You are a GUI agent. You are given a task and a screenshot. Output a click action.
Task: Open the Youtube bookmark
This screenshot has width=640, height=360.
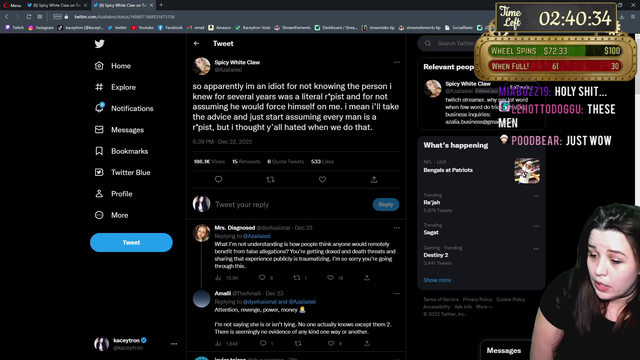(x=142, y=28)
